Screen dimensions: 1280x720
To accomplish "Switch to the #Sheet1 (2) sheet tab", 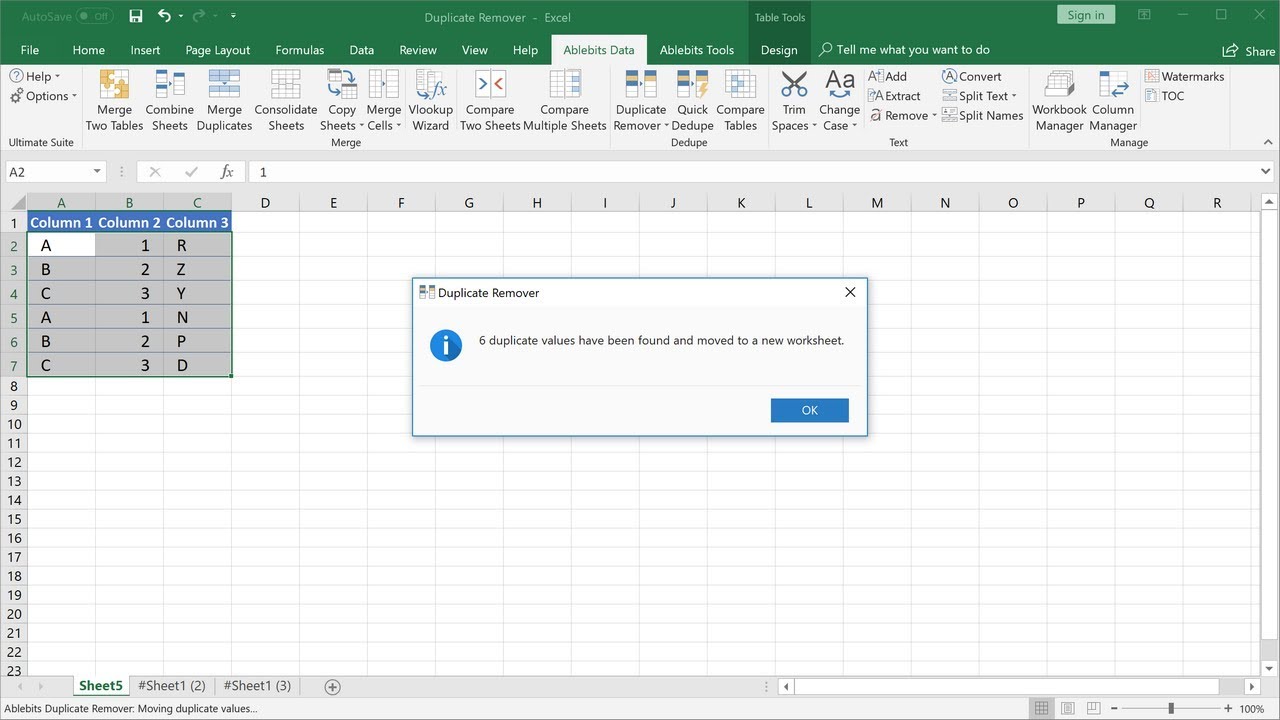I will click(x=172, y=686).
